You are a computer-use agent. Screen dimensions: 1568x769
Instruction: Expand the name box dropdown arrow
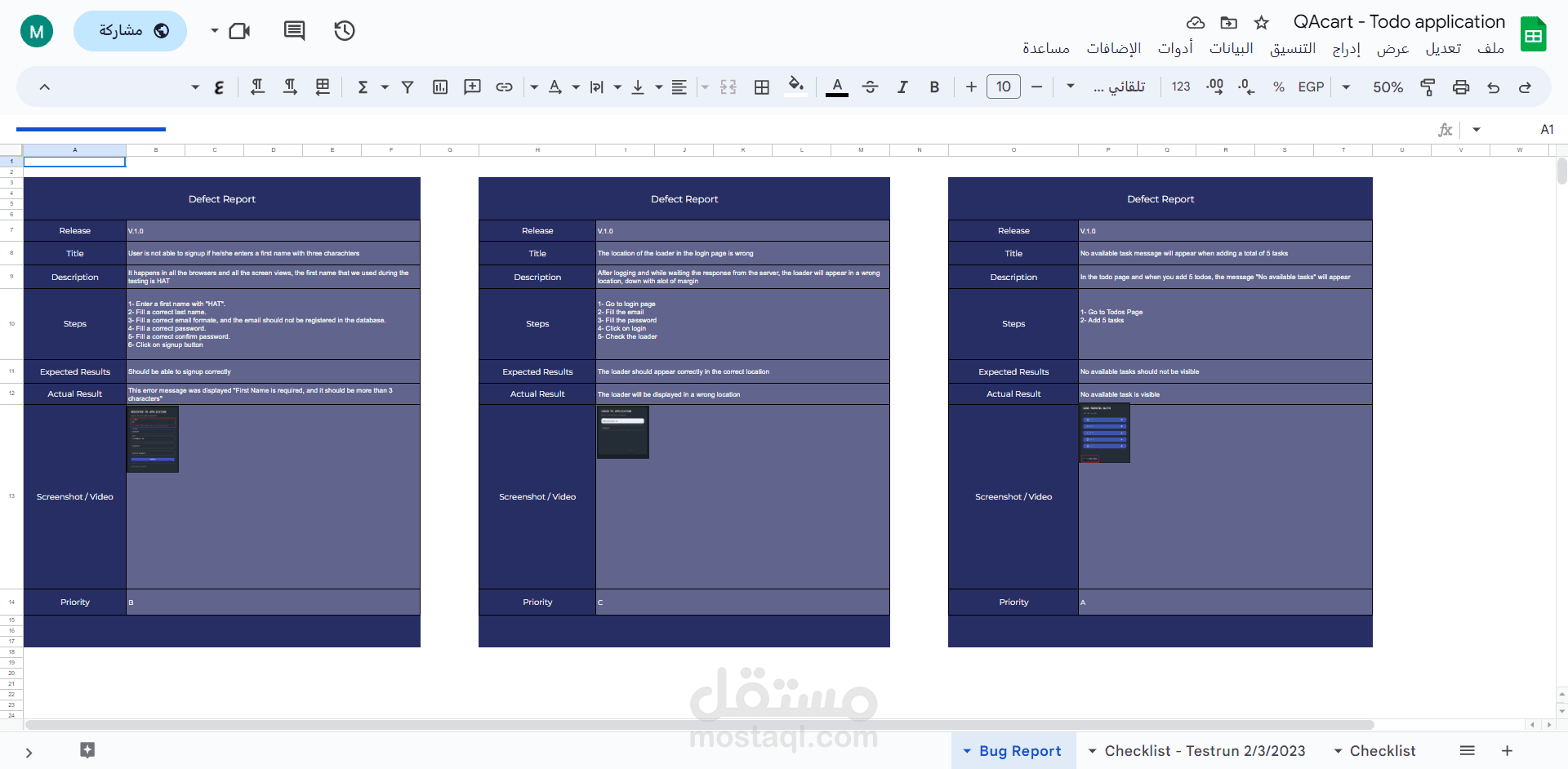pos(1477,130)
